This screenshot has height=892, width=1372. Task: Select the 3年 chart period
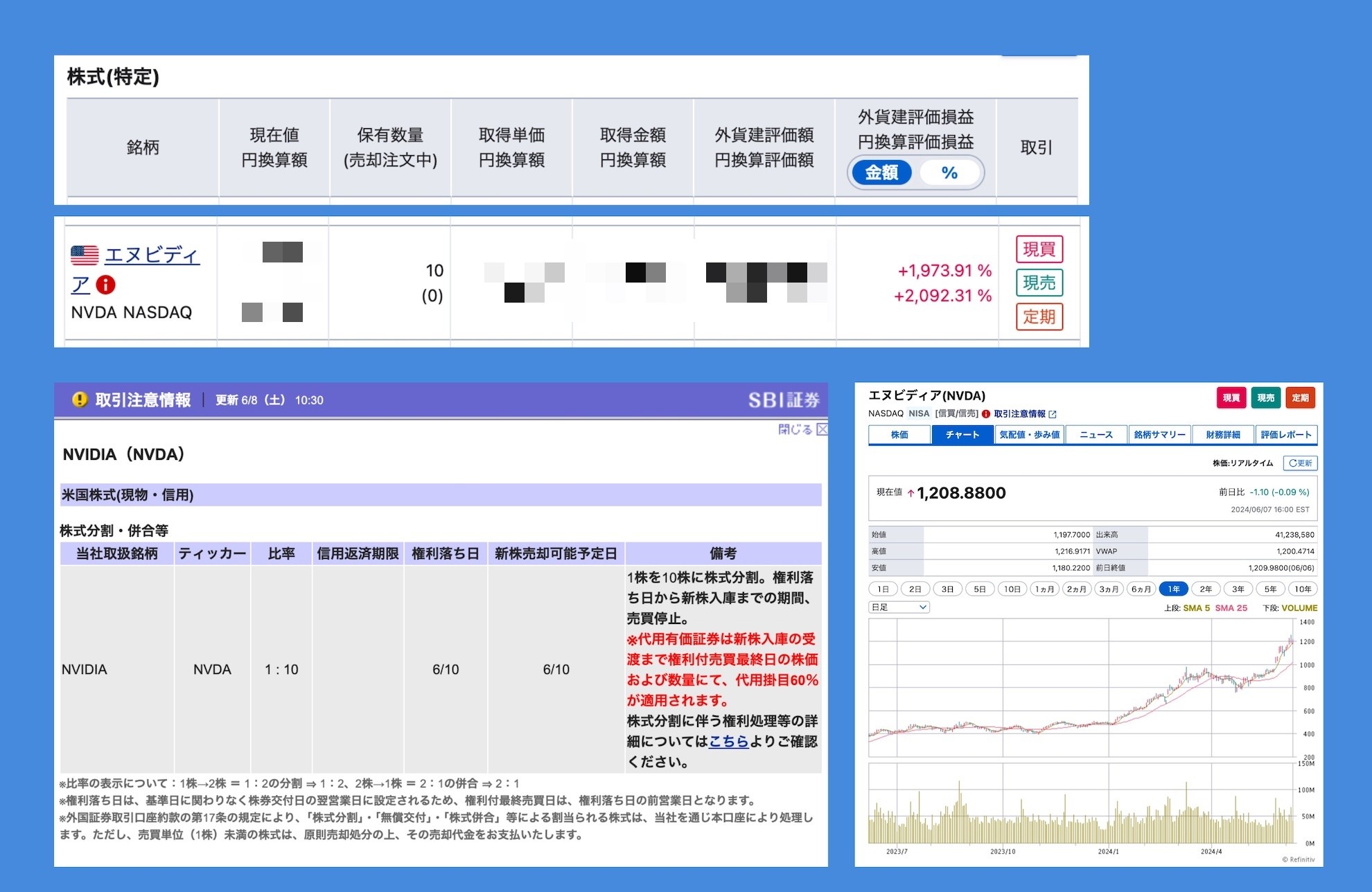(x=1238, y=589)
